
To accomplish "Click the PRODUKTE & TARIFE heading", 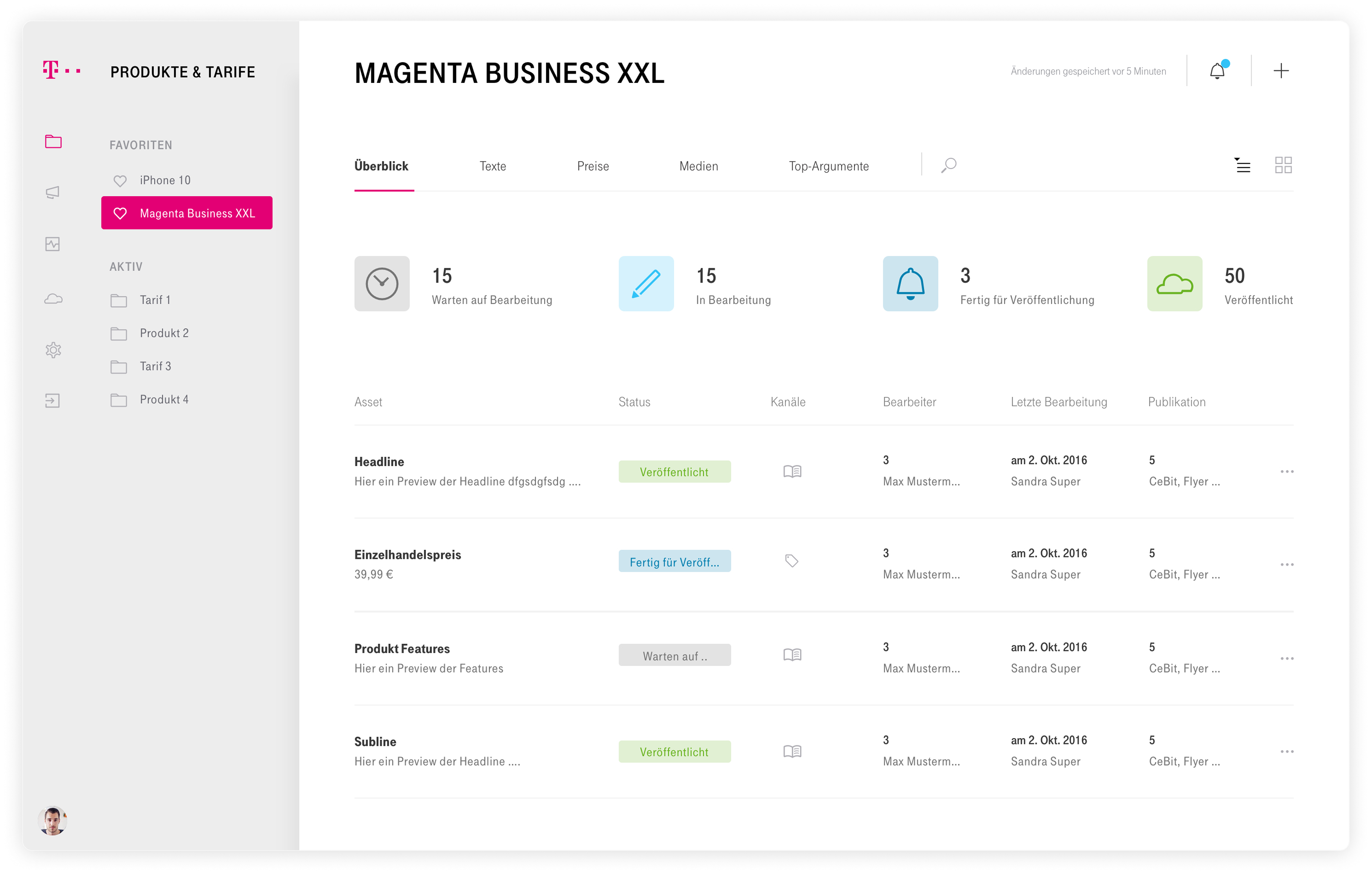I will coord(183,72).
